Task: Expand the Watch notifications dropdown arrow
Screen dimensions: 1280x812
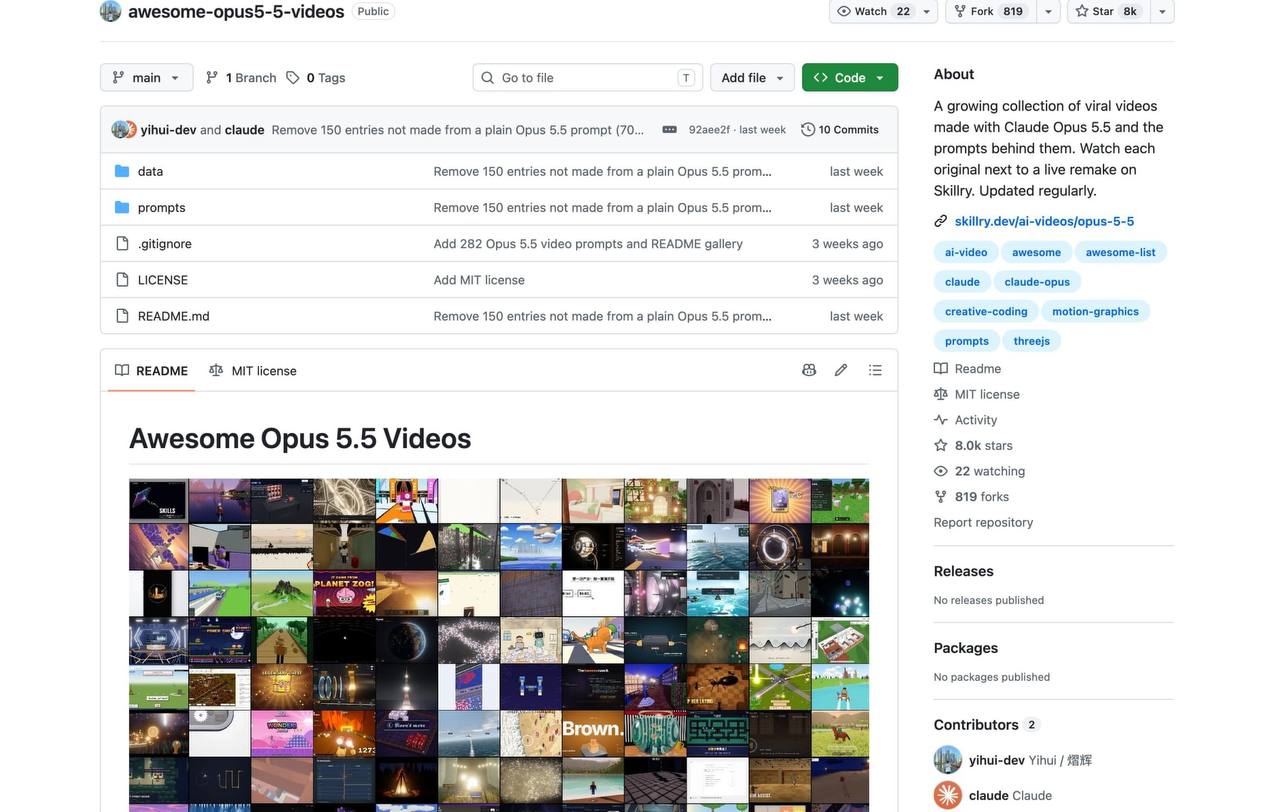Action: [x=927, y=11]
